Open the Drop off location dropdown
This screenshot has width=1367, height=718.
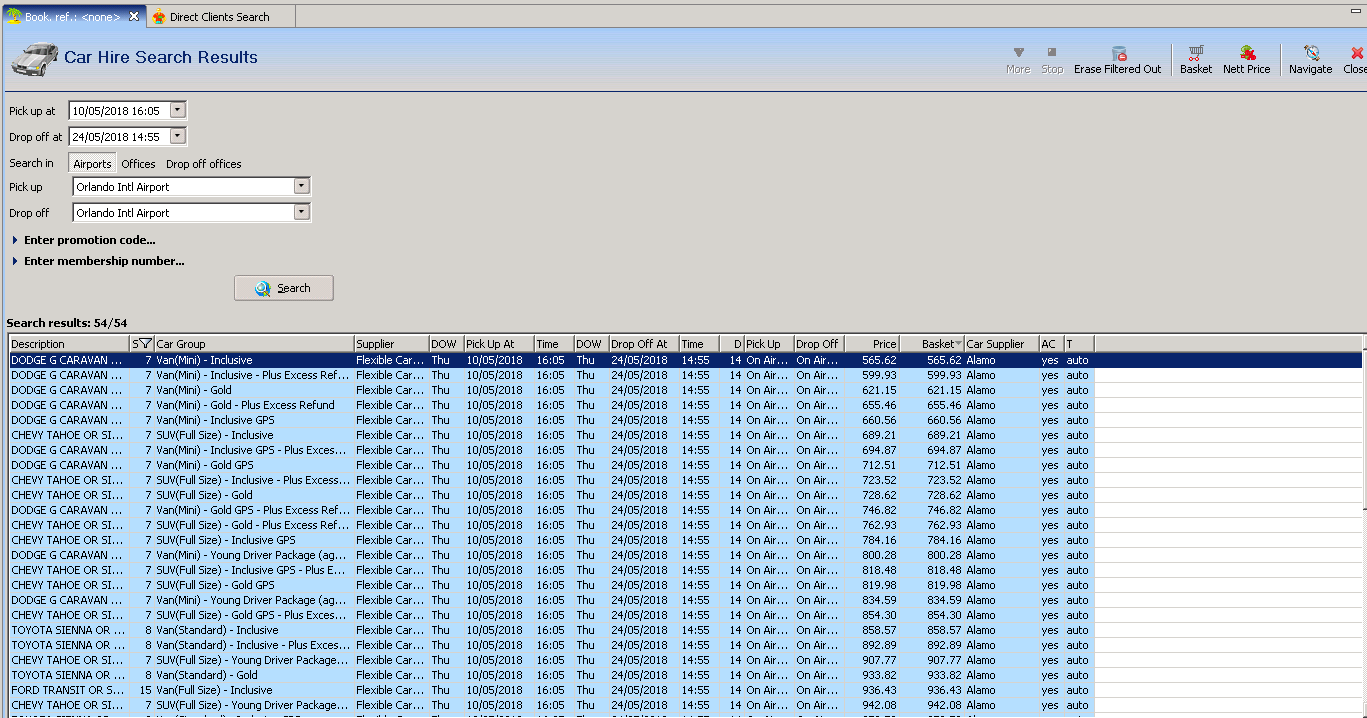click(301, 212)
